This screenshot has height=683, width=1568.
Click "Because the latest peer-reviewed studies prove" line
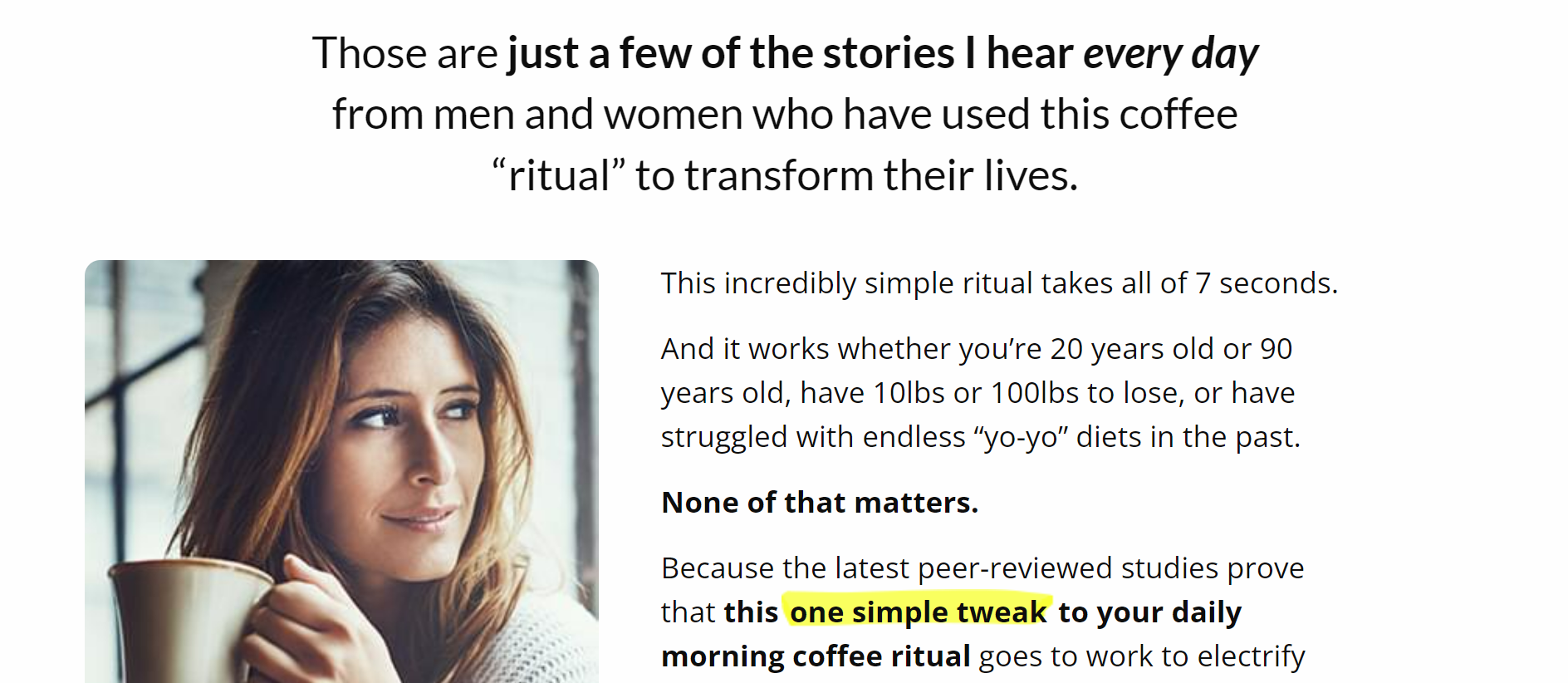(x=982, y=568)
